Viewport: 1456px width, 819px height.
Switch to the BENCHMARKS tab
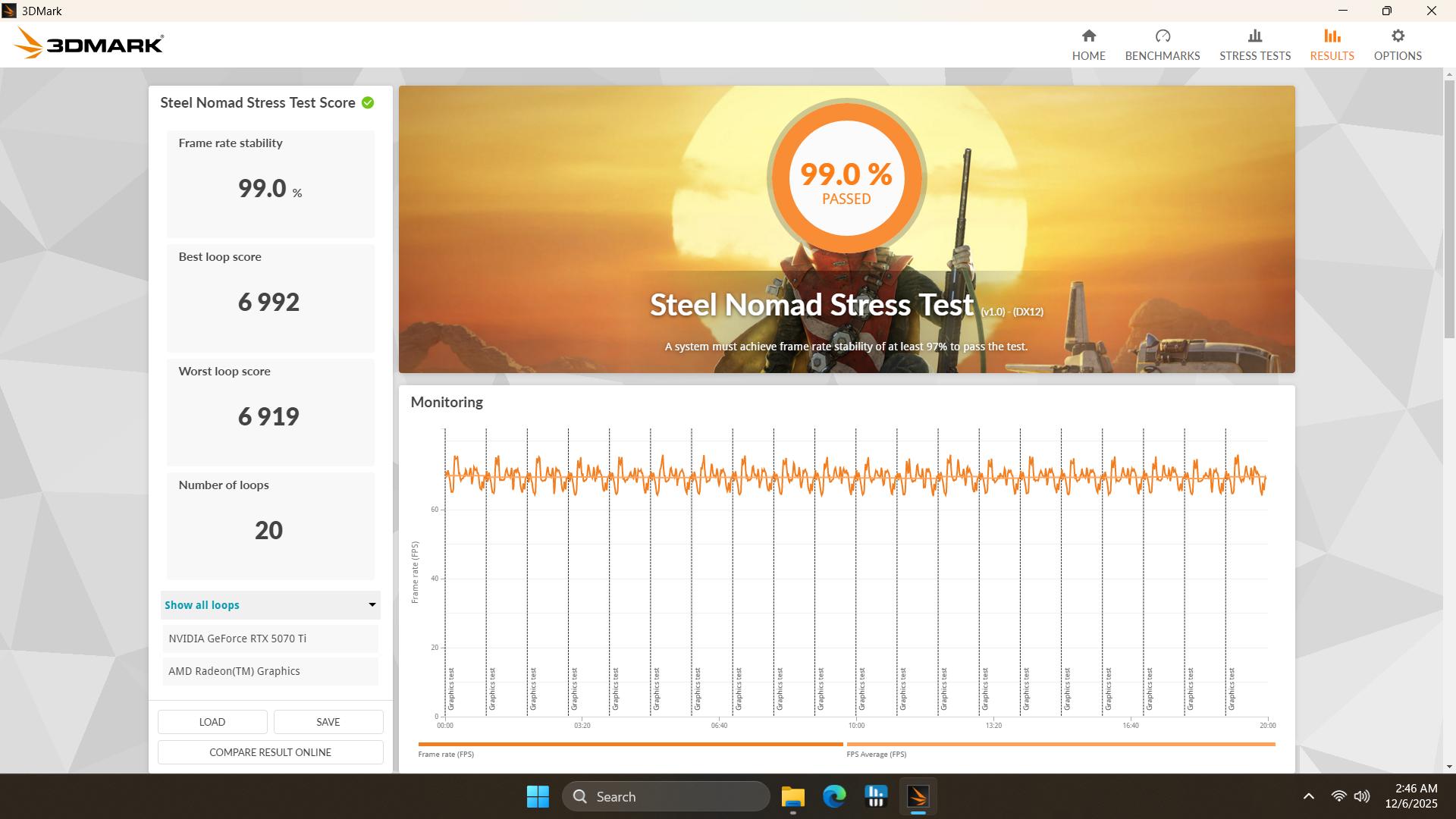click(1163, 45)
